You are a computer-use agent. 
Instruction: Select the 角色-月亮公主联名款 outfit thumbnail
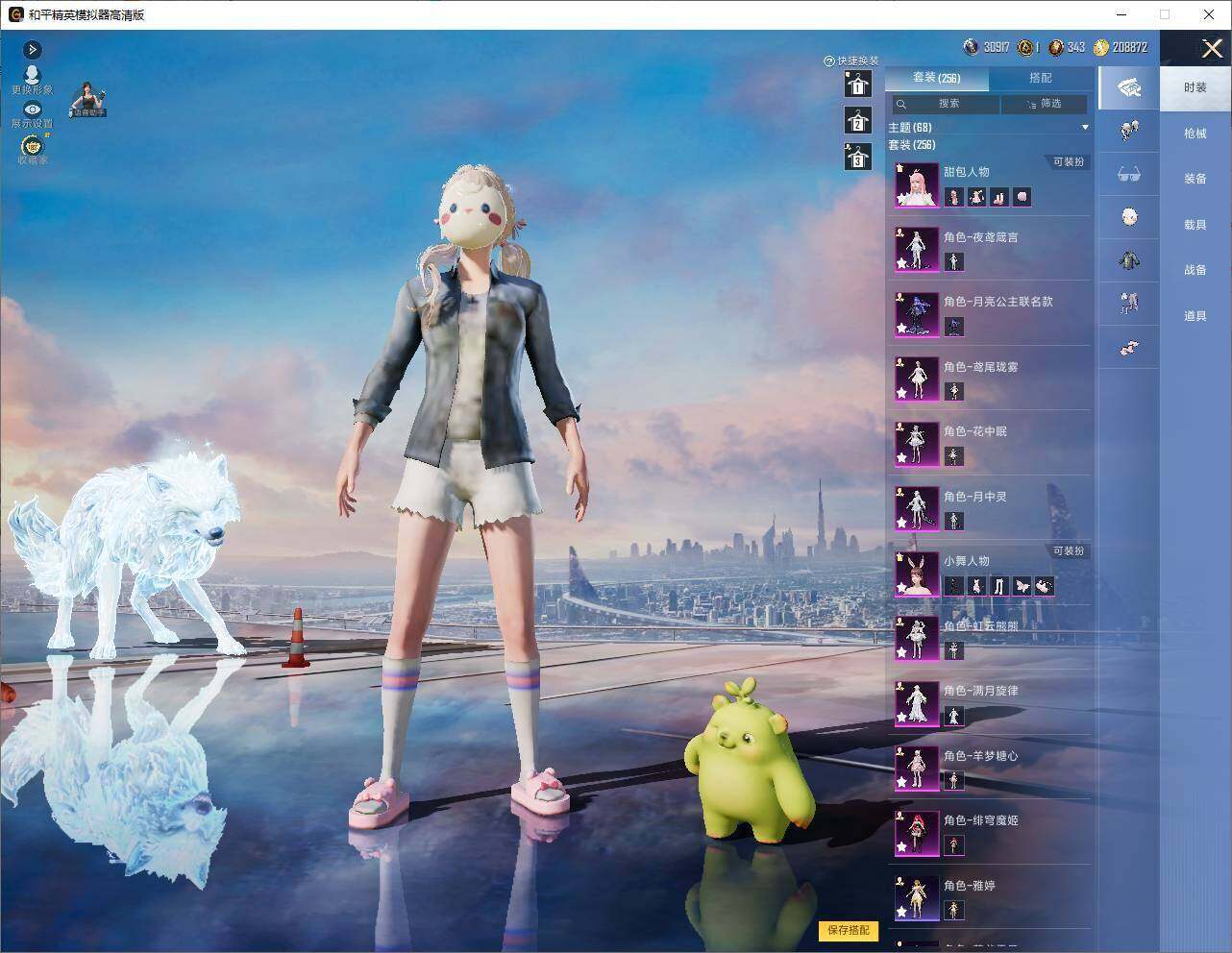[x=917, y=314]
